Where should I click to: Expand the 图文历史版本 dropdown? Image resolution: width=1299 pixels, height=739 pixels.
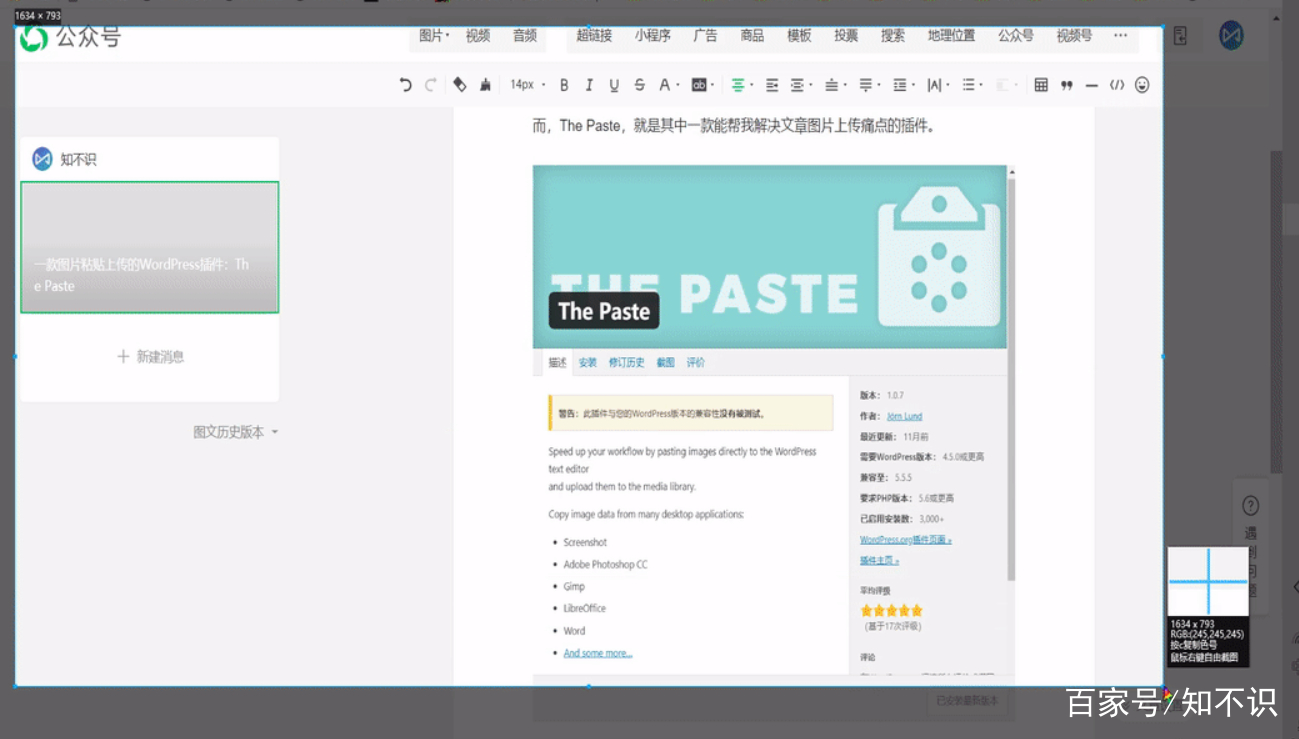click(236, 432)
